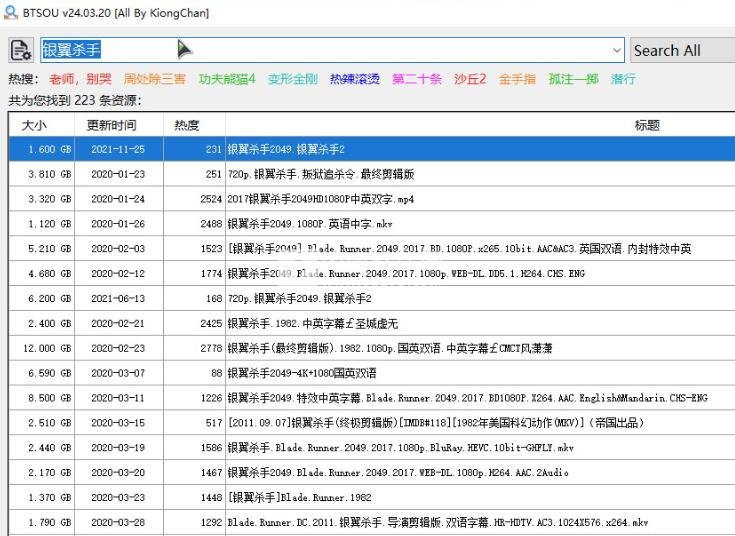The image size is (735, 536).
Task: Select the [2011.09.07]银翼杀手(终极剪辑版) row
Action: 372,423
